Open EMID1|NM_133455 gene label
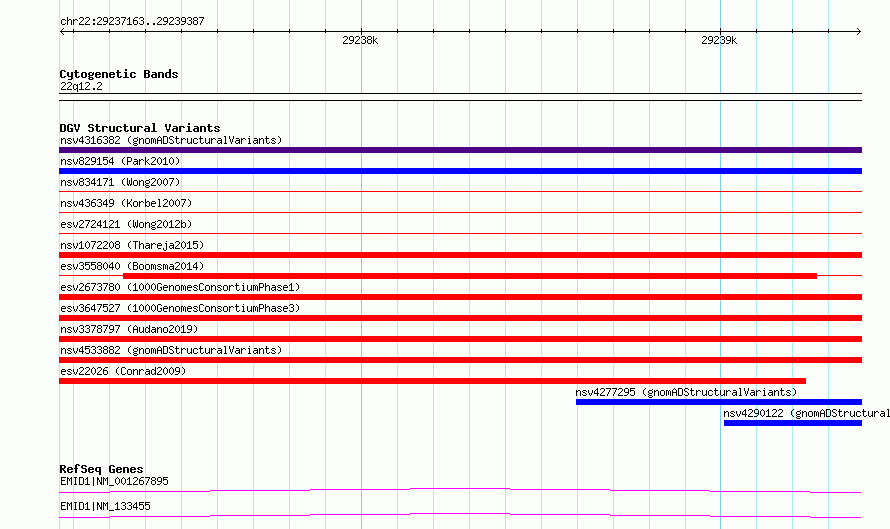Viewport: 890px width, 529px height. tap(105, 506)
